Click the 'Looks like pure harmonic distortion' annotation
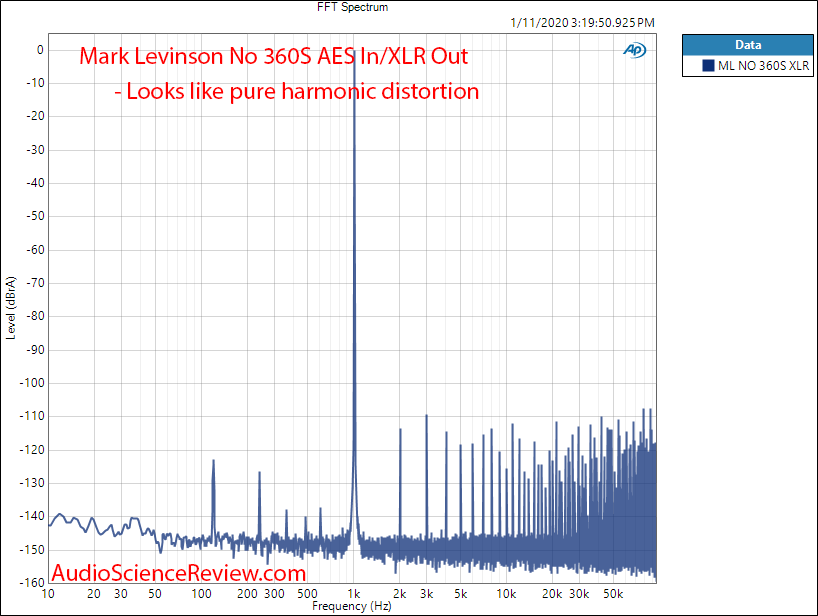The height and width of the screenshot is (616, 818). point(297,91)
